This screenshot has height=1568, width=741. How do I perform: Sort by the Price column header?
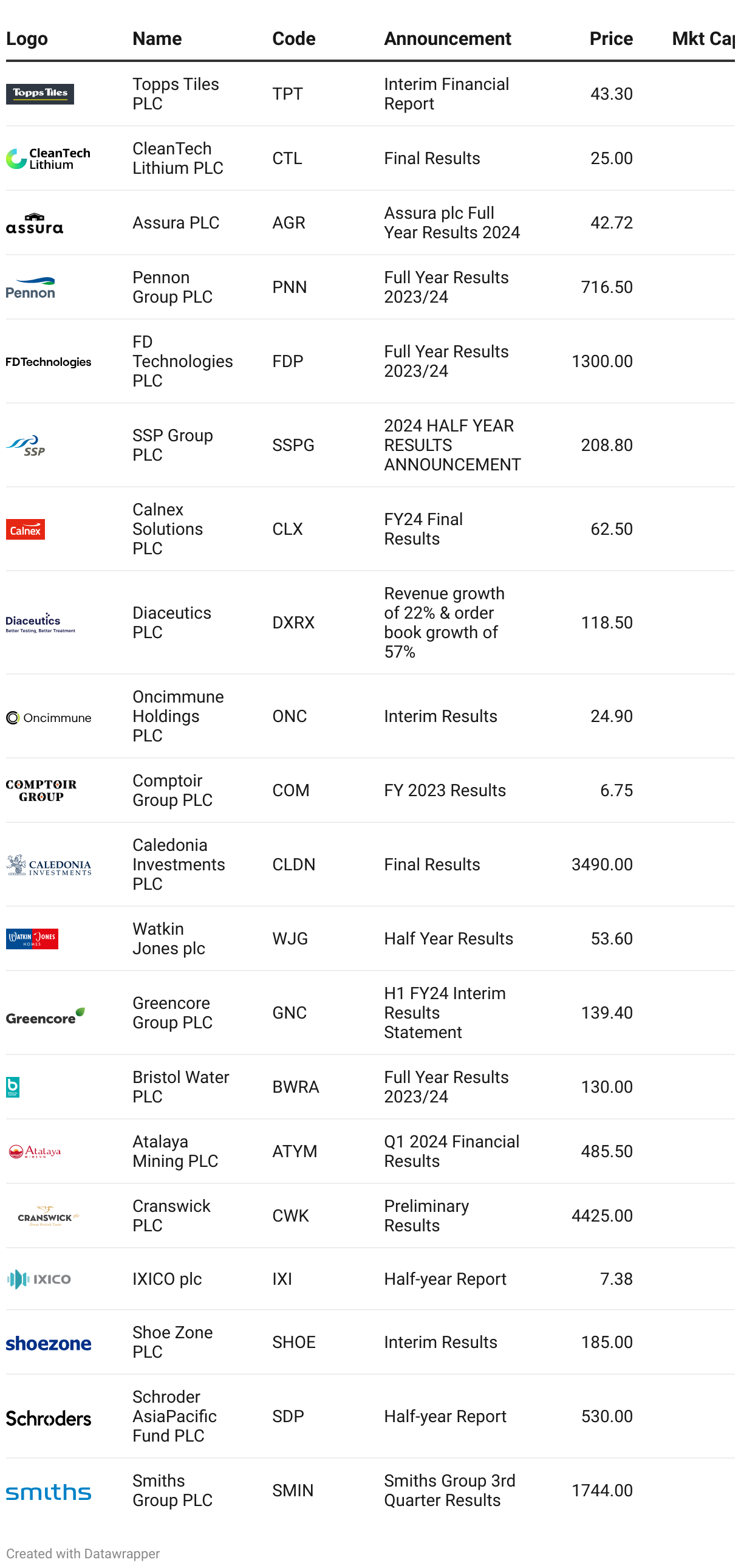pos(611,38)
